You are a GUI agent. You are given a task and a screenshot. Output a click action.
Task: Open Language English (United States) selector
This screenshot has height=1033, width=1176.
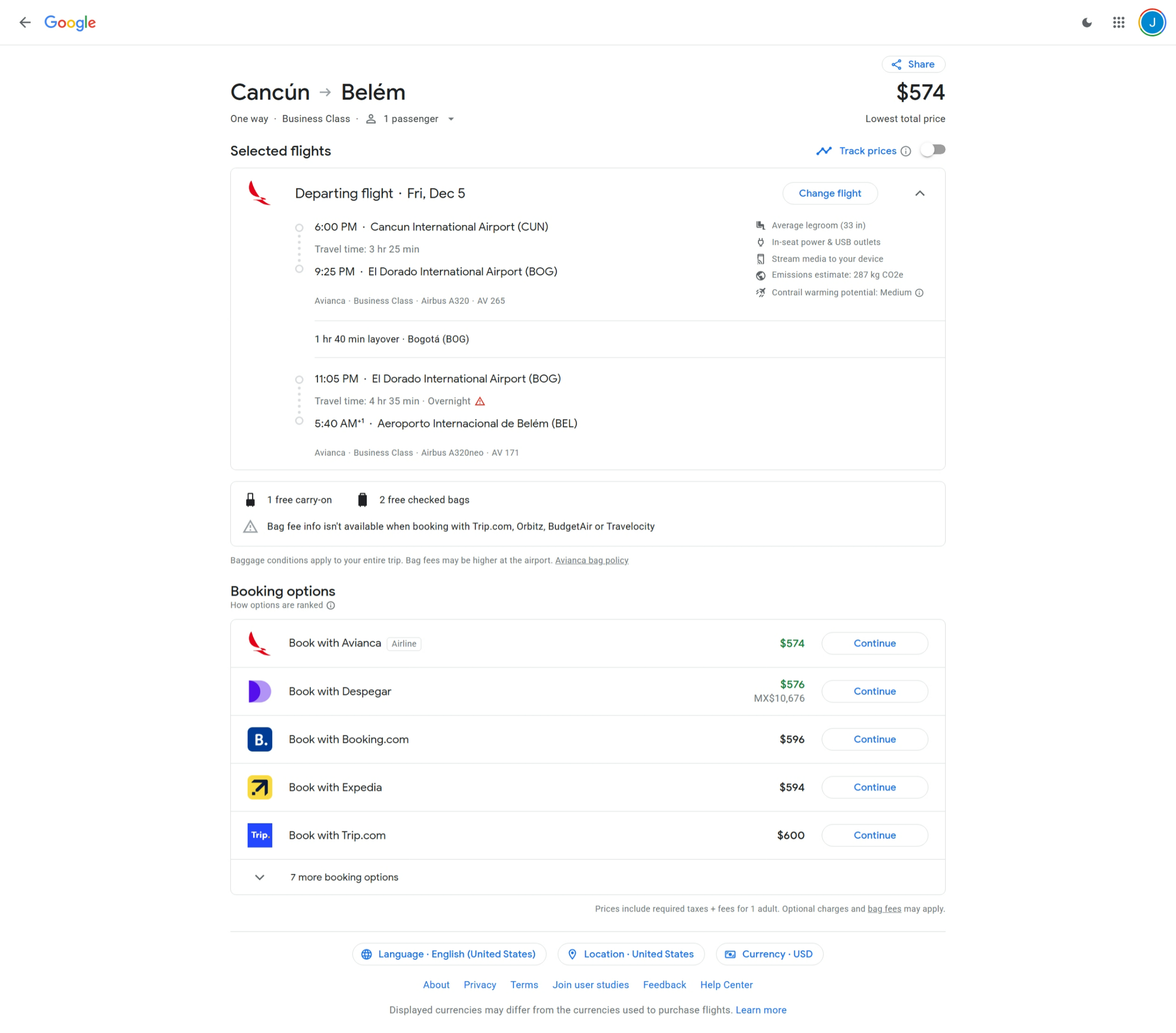coord(449,954)
